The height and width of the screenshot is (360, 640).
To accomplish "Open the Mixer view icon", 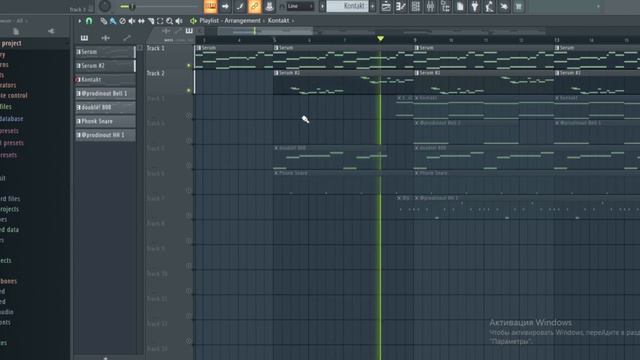I will [x=430, y=7].
